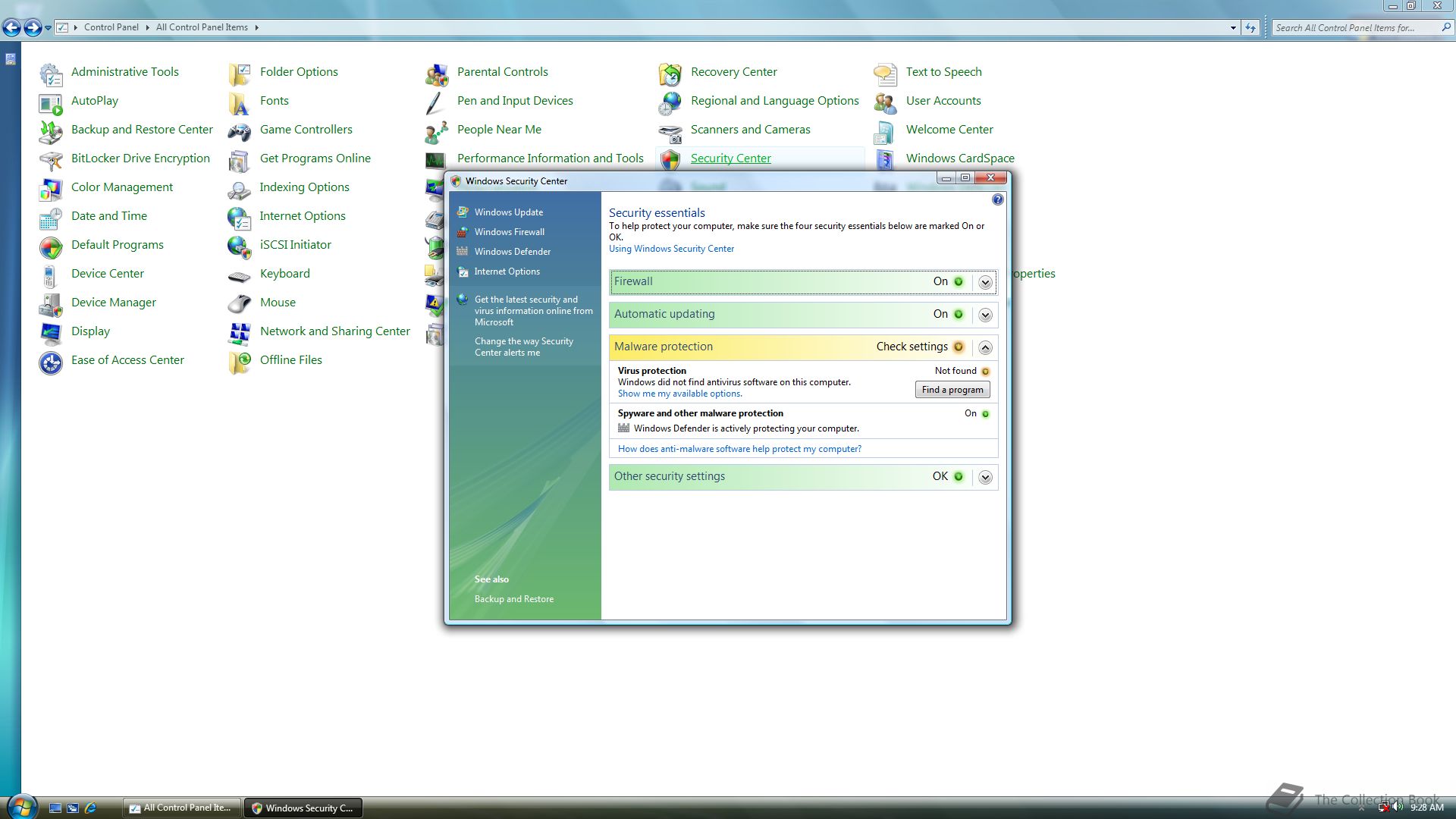This screenshot has height=819, width=1456.
Task: Open Using Windows Security Center link
Action: click(x=671, y=249)
